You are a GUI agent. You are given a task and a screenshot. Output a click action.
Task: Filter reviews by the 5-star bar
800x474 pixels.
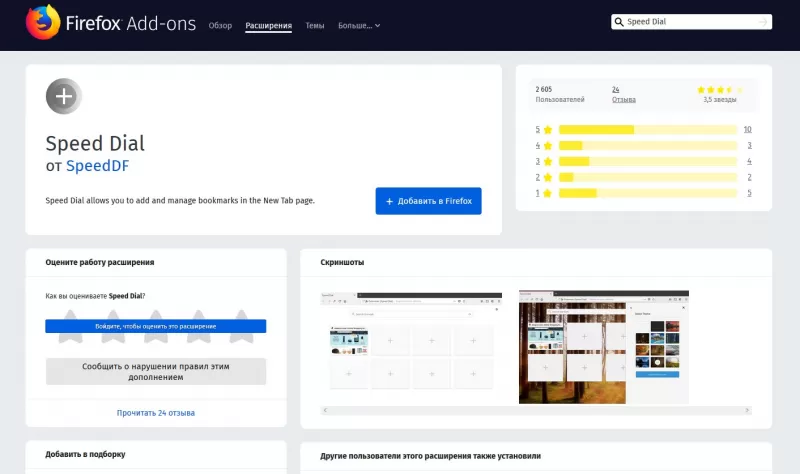(x=648, y=130)
